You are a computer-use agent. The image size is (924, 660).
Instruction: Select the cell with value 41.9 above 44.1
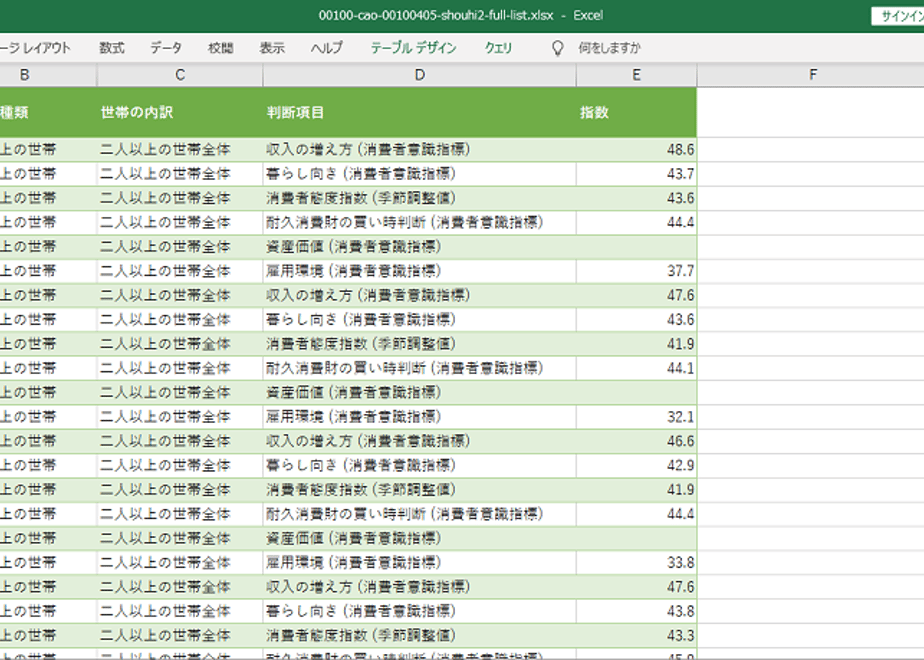(636, 344)
